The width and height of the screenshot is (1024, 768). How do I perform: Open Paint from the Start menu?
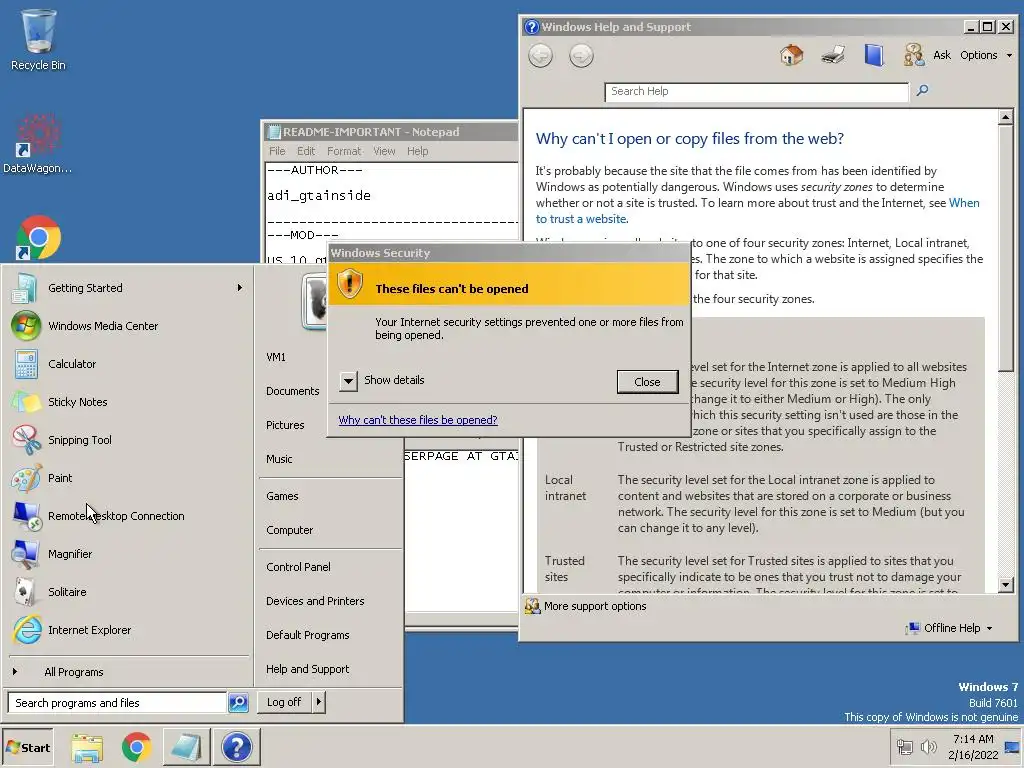tap(128, 478)
